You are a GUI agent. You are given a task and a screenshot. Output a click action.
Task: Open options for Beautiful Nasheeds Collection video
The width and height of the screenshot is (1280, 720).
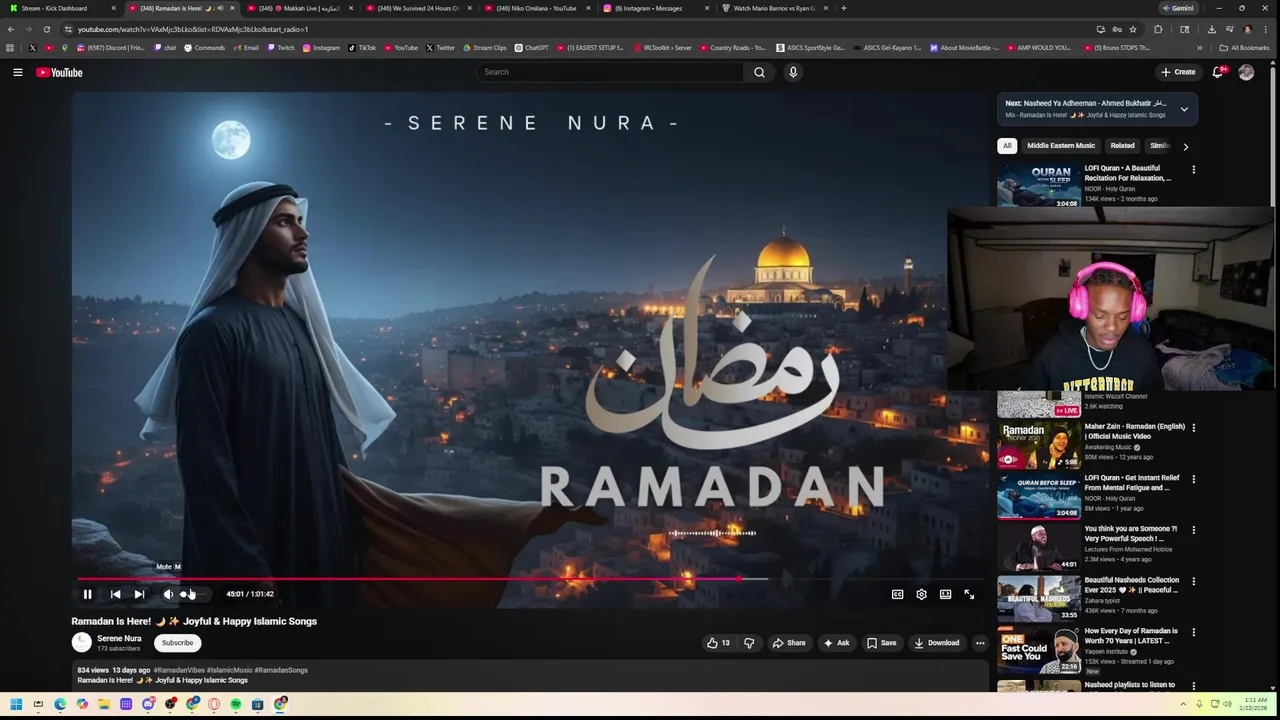point(1193,581)
